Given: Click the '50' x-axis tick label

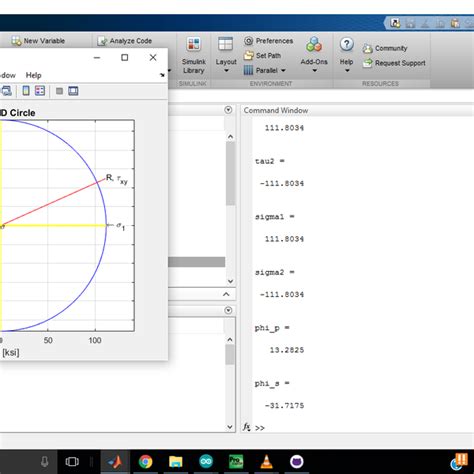Looking at the screenshot, I should (48, 340).
